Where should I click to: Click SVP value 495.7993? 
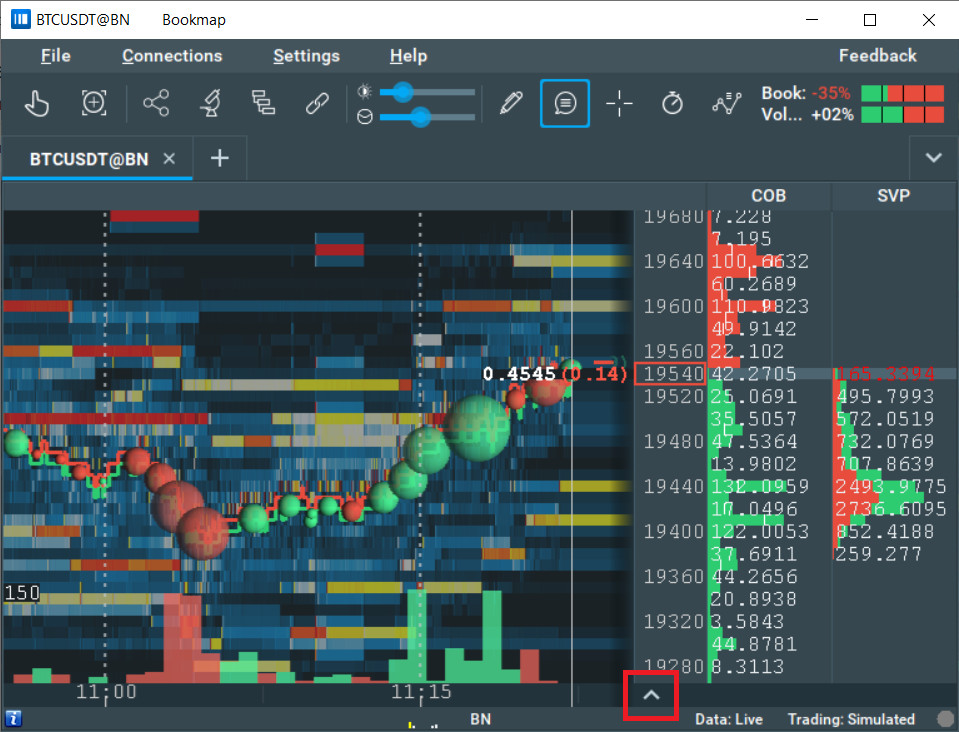[x=885, y=396]
